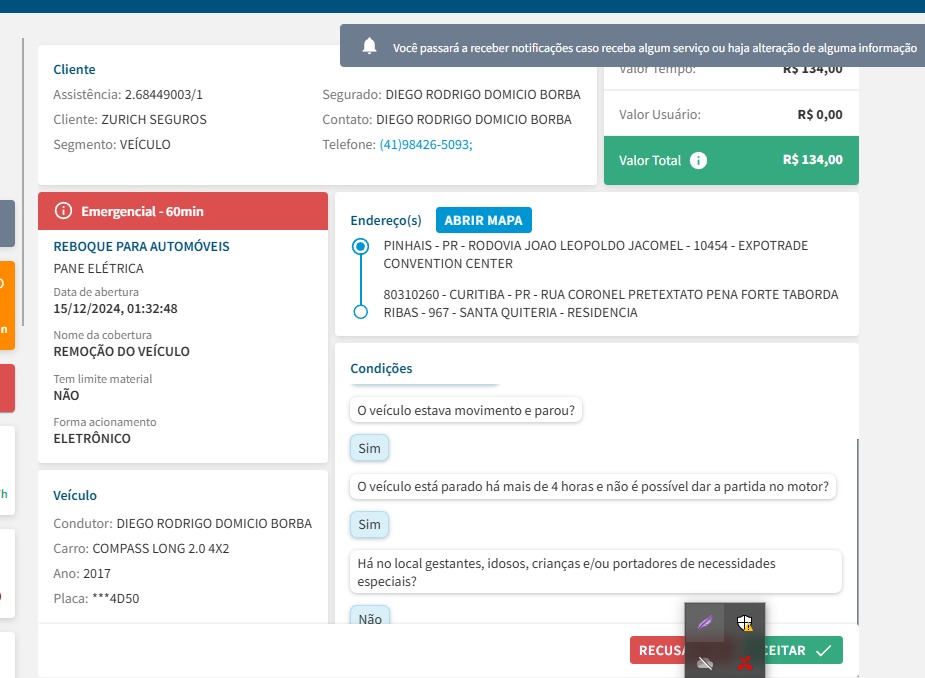Click Forma acionamento value ELETRÔNICO
The width and height of the screenshot is (925, 678).
(92, 438)
